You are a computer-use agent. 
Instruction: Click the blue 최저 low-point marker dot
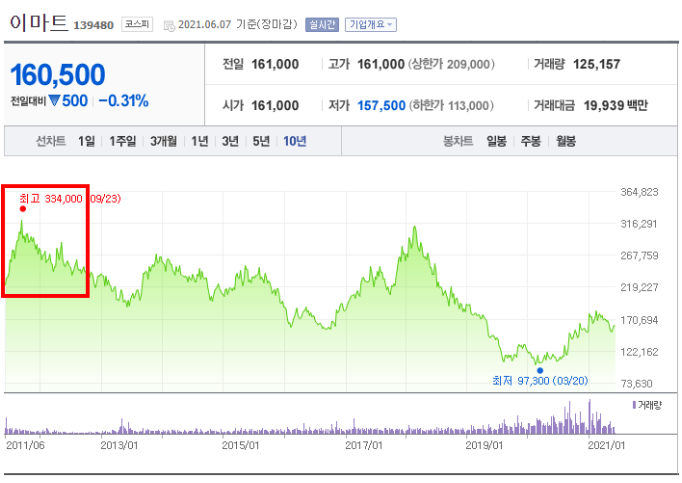[x=540, y=370]
